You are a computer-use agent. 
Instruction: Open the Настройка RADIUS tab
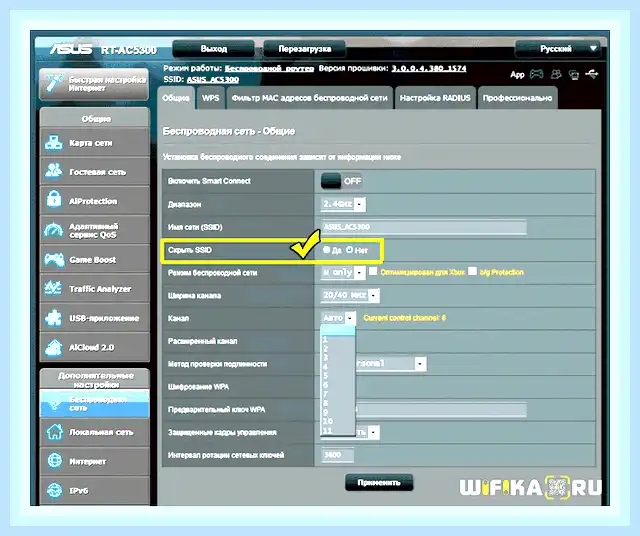[x=435, y=98]
